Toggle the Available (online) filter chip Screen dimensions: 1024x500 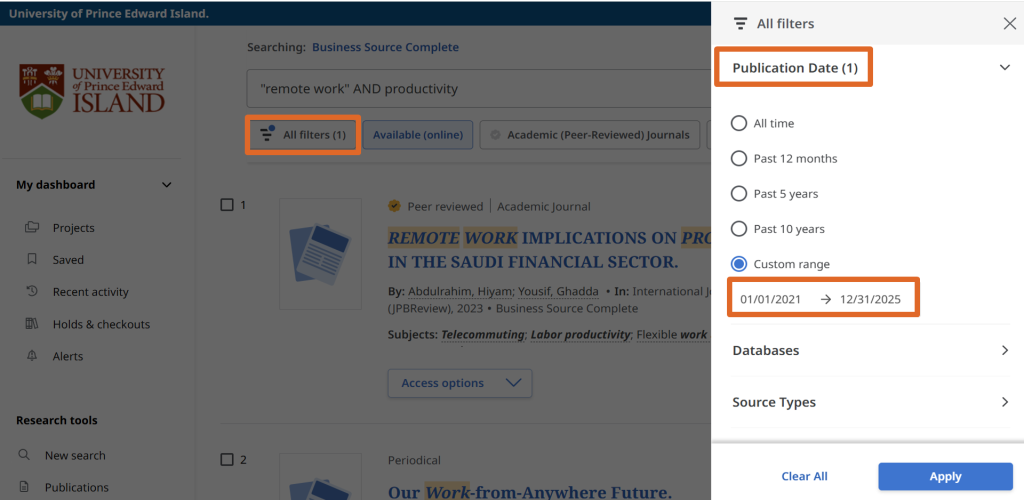[418, 135]
